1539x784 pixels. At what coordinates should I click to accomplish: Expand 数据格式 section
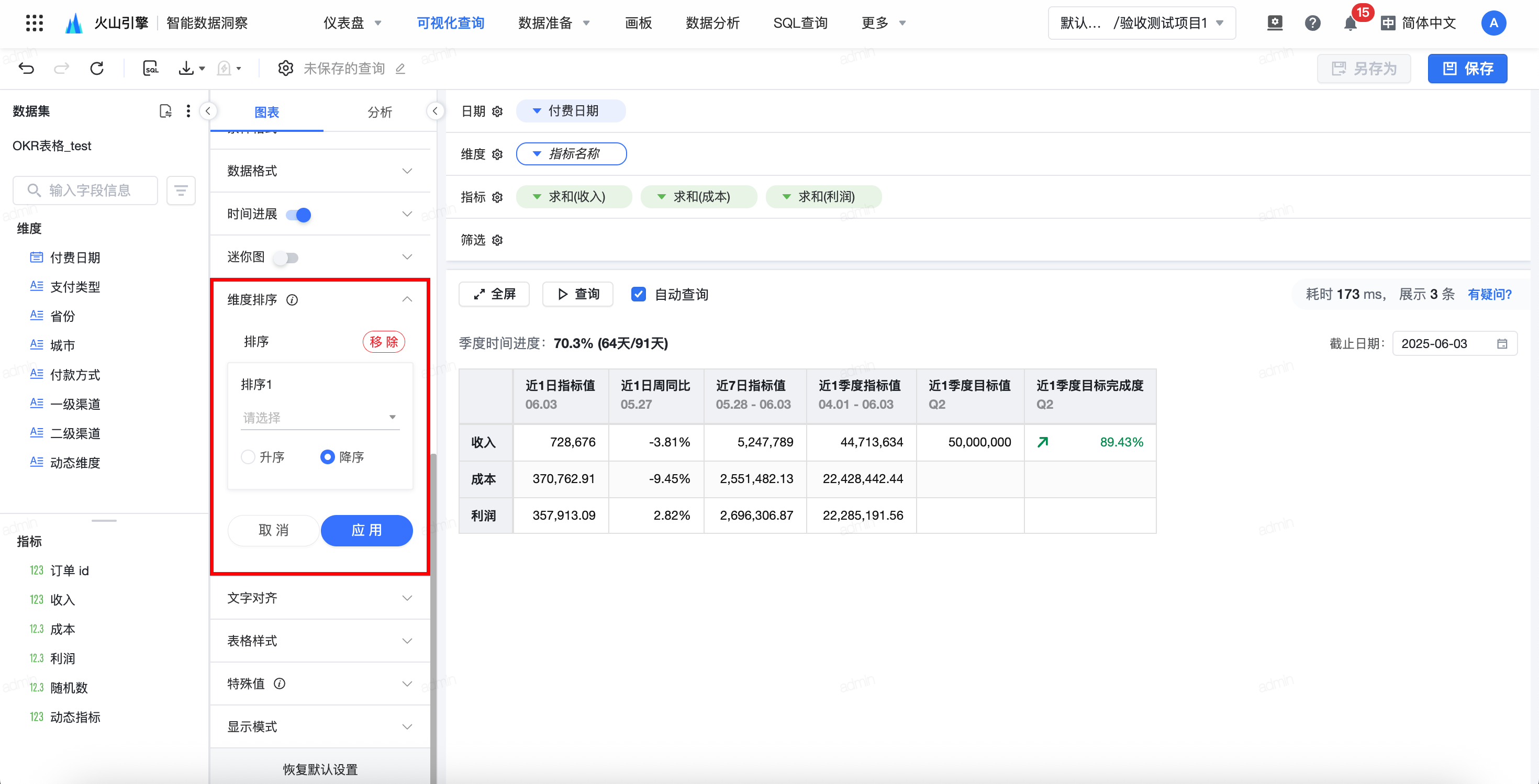(320, 171)
